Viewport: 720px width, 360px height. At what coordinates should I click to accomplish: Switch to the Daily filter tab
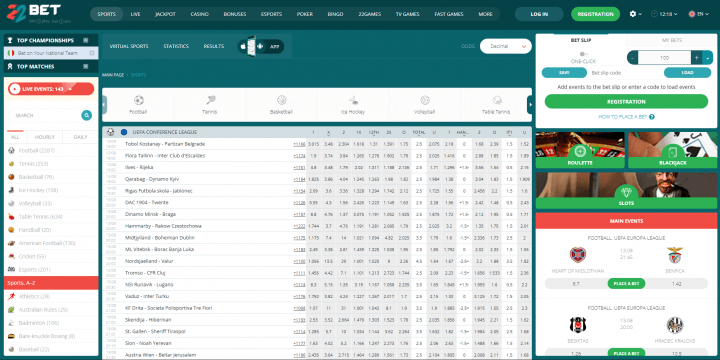click(80, 137)
